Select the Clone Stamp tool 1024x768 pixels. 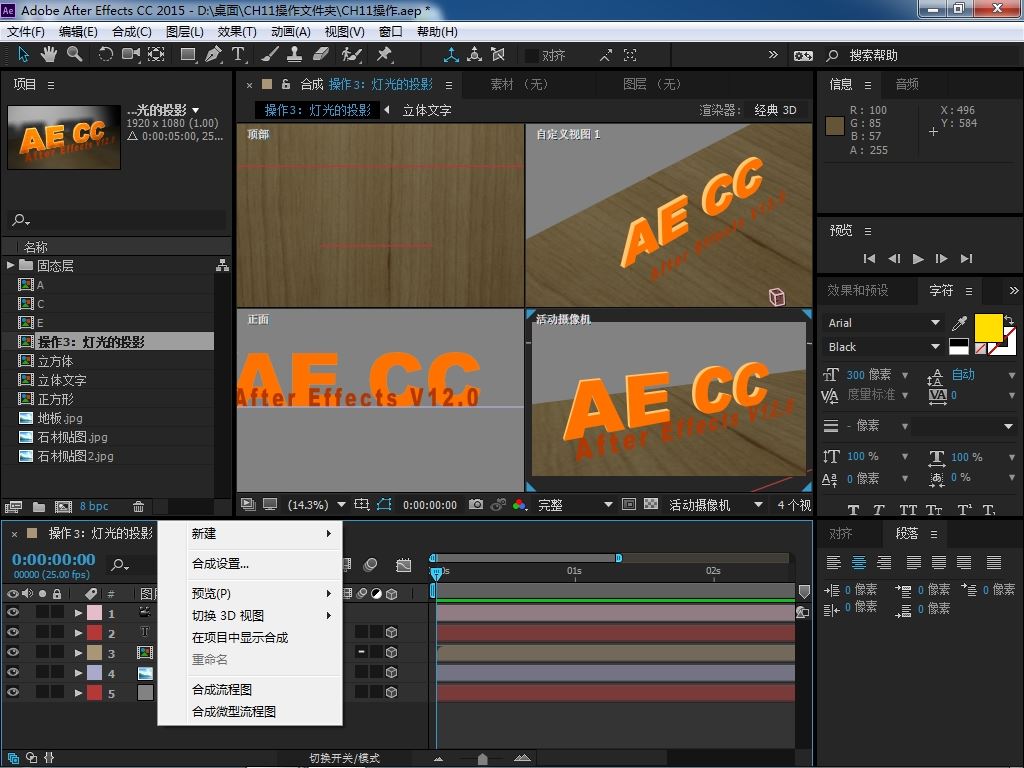point(295,54)
